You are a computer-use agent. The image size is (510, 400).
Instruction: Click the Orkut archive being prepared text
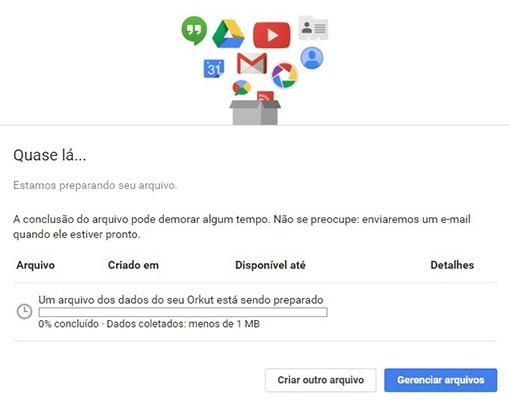point(181,300)
